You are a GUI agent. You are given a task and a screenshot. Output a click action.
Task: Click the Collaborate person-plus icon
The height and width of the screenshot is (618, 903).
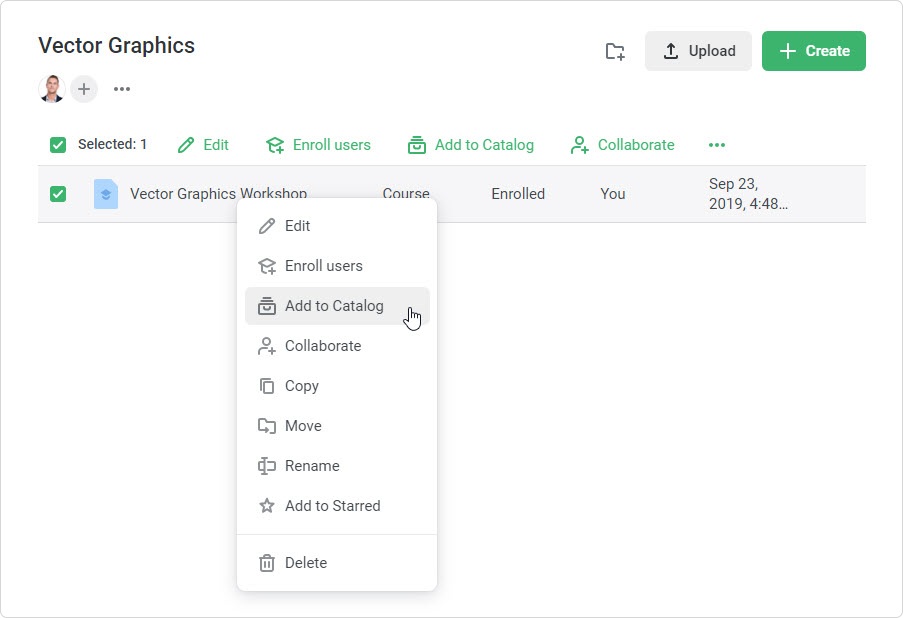point(578,144)
